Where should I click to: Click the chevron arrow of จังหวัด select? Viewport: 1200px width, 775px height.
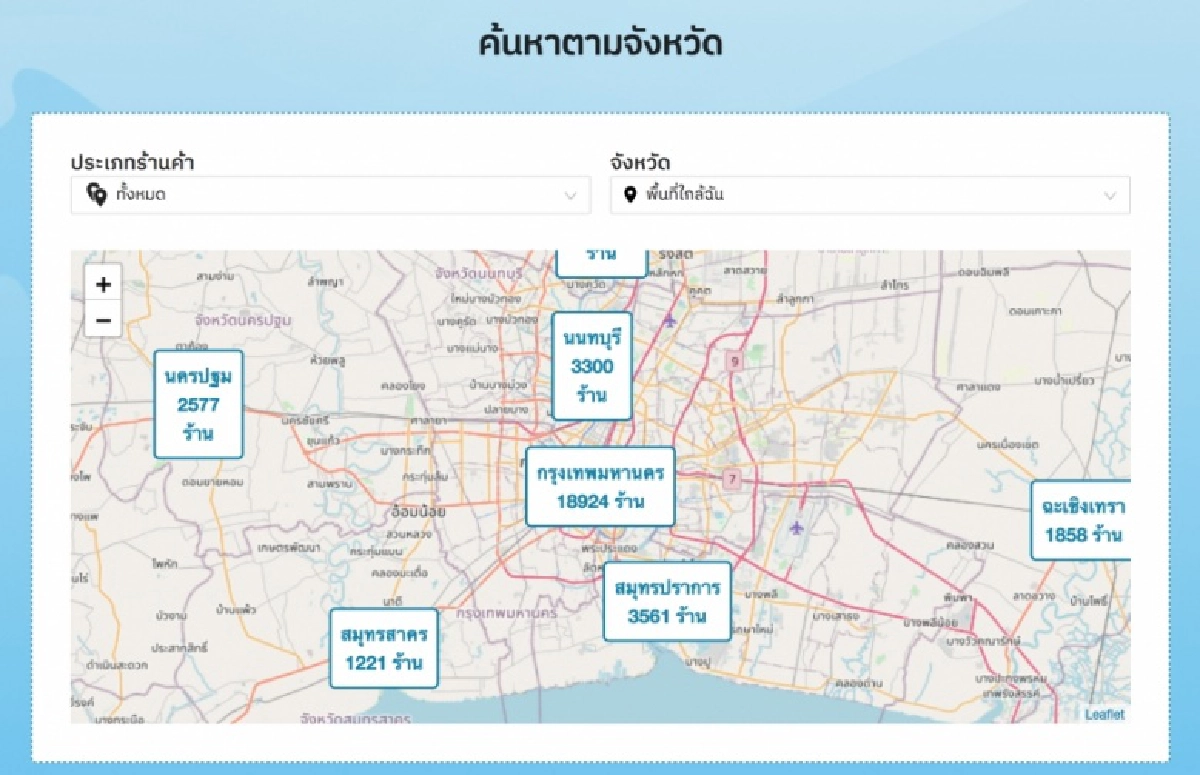[1110, 196]
